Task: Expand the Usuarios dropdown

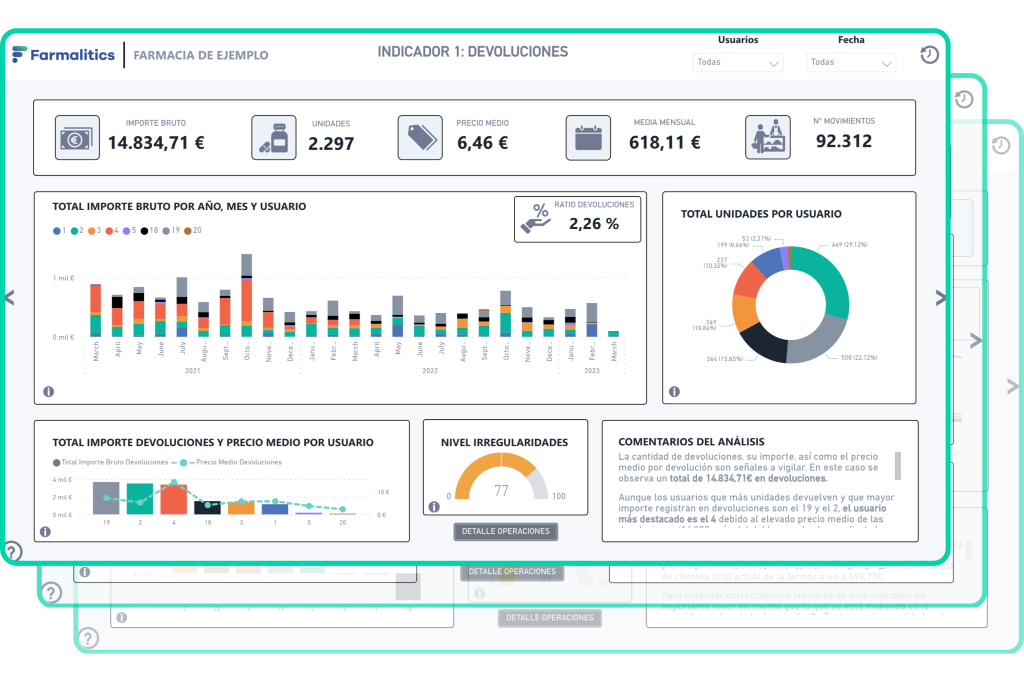Action: [x=738, y=62]
